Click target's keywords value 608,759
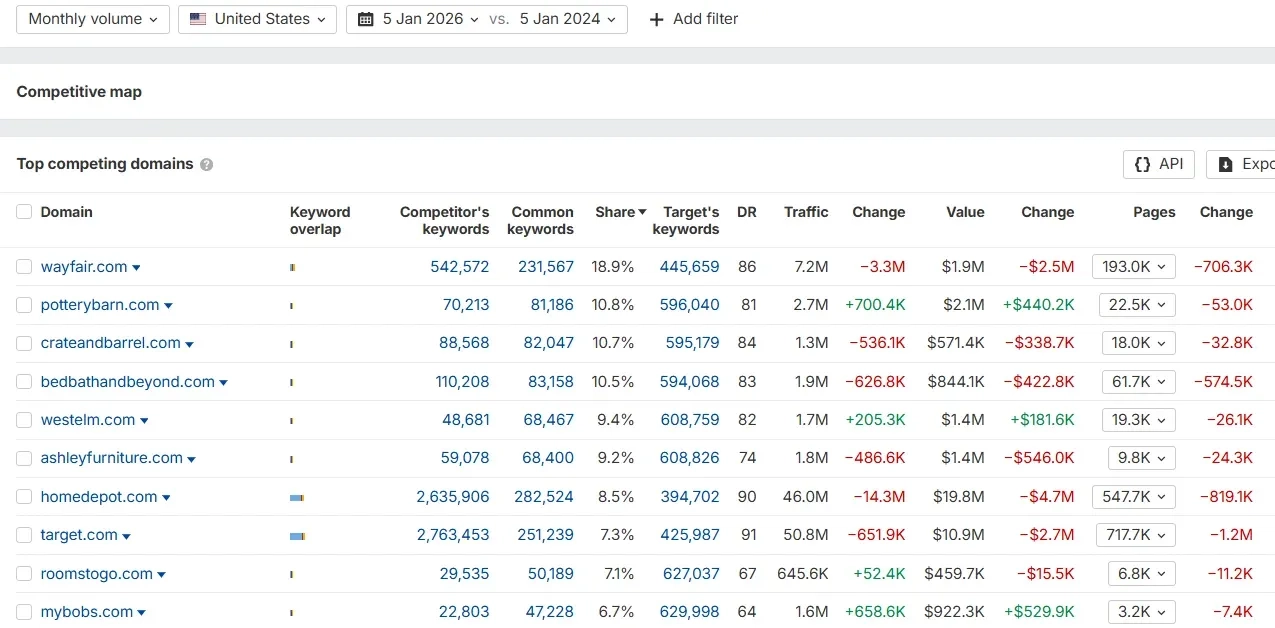Viewport: 1275px width, 628px height. (x=690, y=420)
